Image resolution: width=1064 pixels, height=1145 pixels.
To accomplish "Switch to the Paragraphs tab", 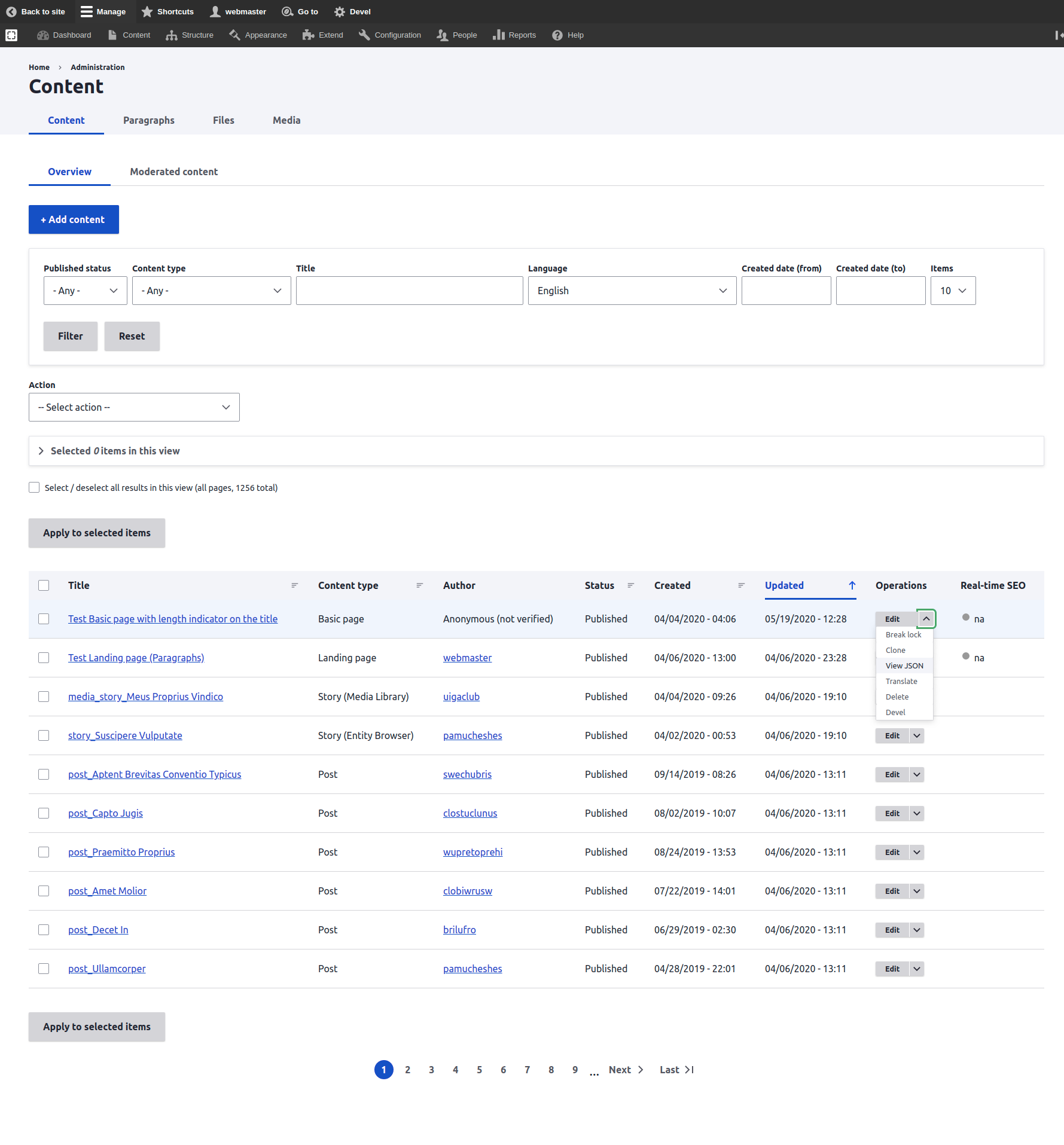I will click(149, 121).
